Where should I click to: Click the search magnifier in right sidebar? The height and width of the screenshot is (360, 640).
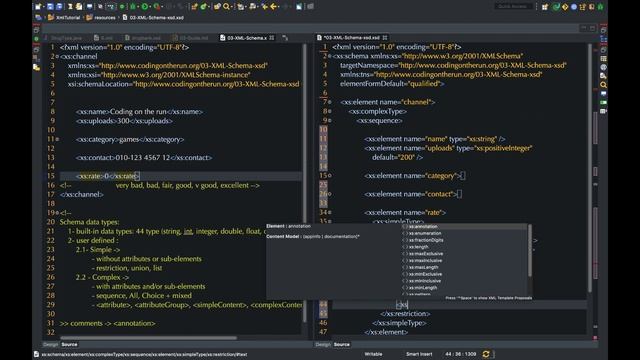(603, 85)
